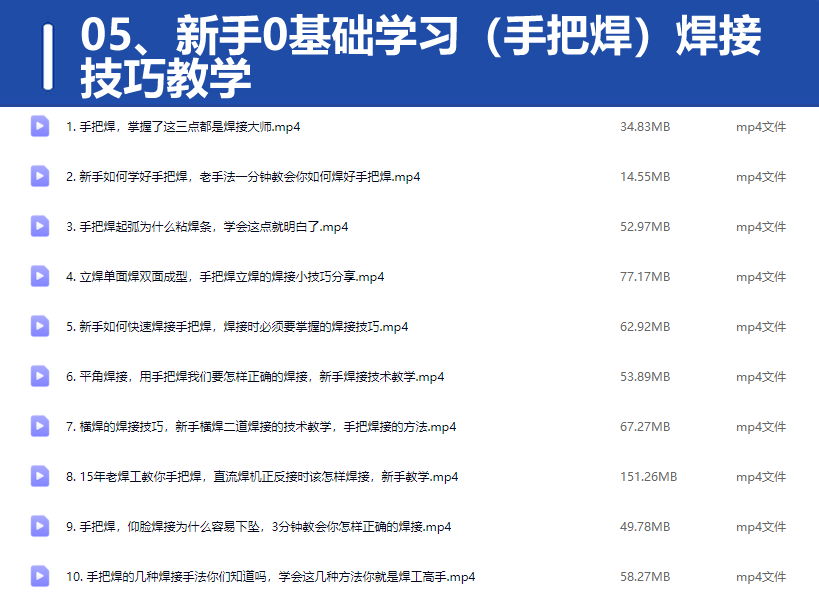Click the video icon for file 6 平角焊接
Screen dimensions: 819x600
point(40,377)
